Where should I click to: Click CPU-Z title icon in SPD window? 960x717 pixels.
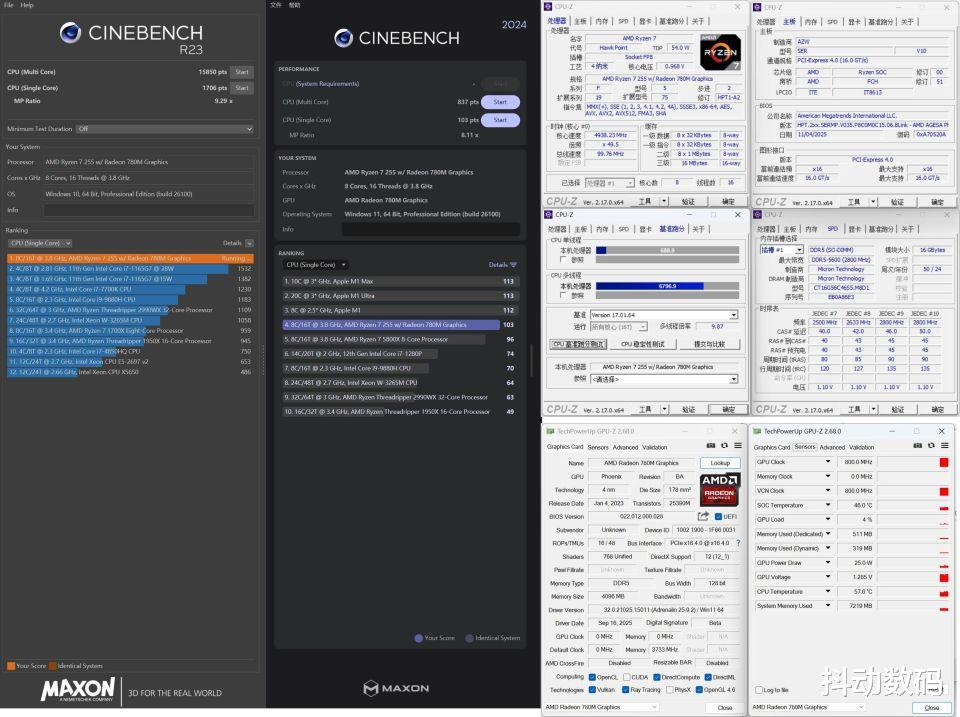(757, 215)
